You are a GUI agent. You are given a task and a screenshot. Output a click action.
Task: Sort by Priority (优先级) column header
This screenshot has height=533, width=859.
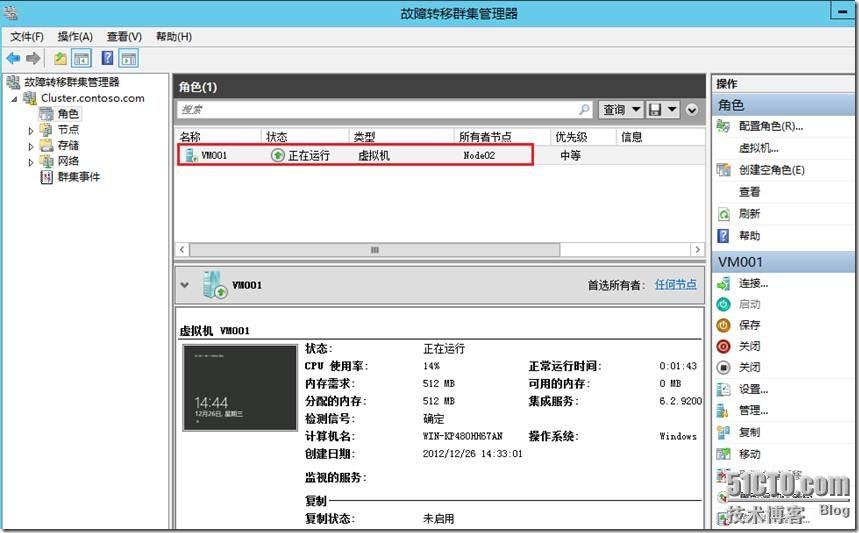[583, 137]
